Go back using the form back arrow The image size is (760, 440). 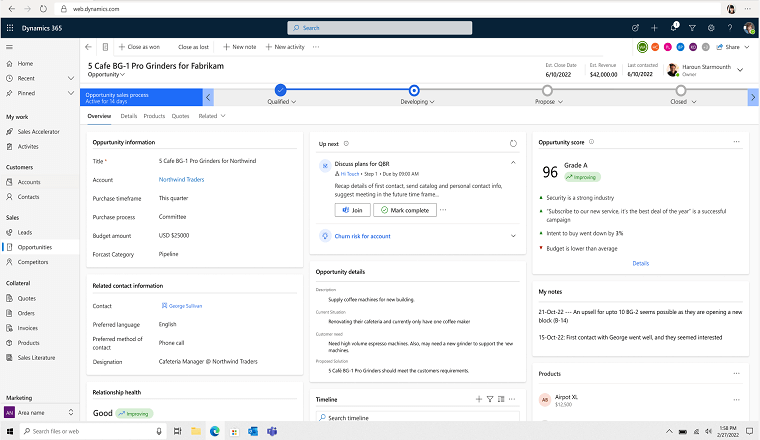coord(88,47)
